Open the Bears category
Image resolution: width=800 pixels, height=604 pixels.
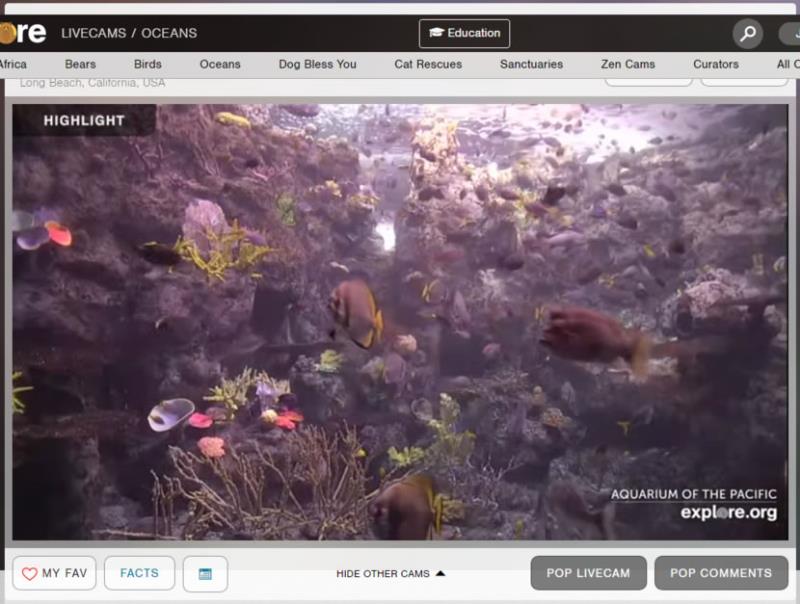click(80, 64)
